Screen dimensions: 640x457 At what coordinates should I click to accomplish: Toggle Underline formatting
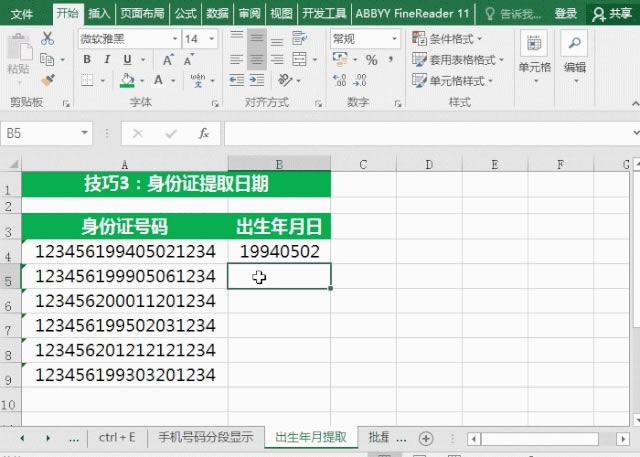coord(117,59)
